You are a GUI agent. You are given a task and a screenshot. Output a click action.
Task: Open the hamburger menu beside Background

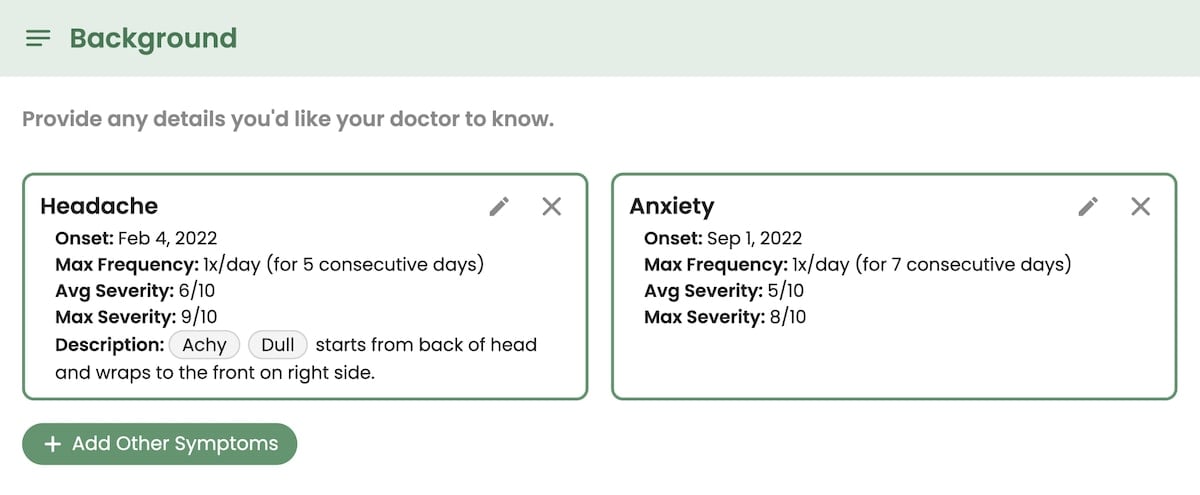click(x=38, y=39)
